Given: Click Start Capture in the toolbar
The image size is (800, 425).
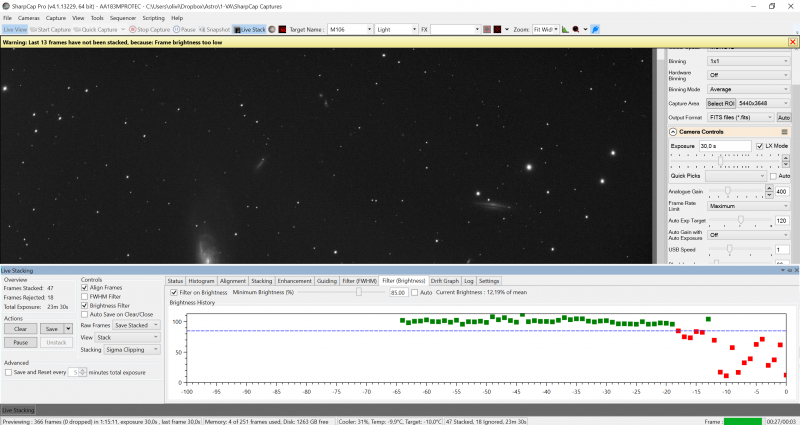Looking at the screenshot, I should [x=51, y=30].
